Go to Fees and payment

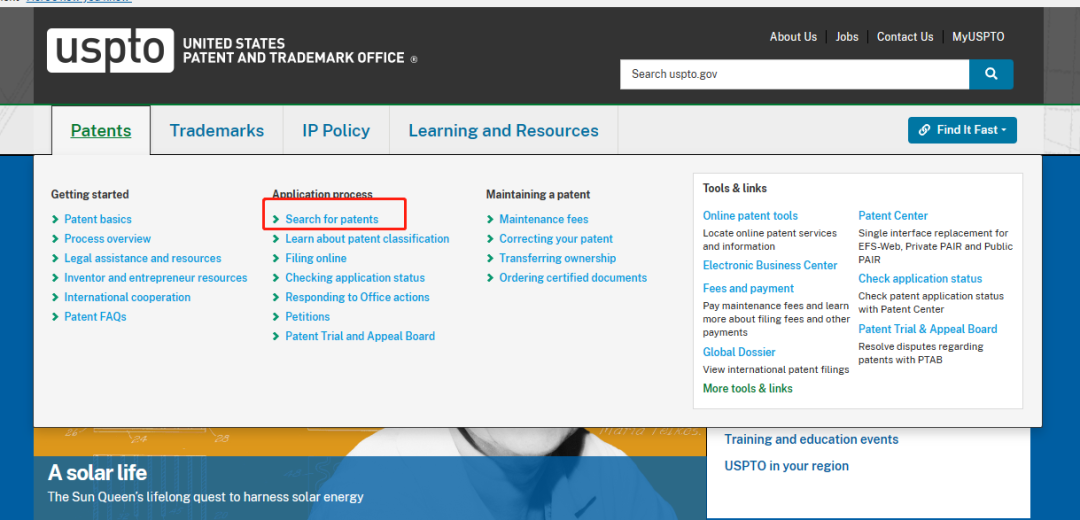[748, 288]
